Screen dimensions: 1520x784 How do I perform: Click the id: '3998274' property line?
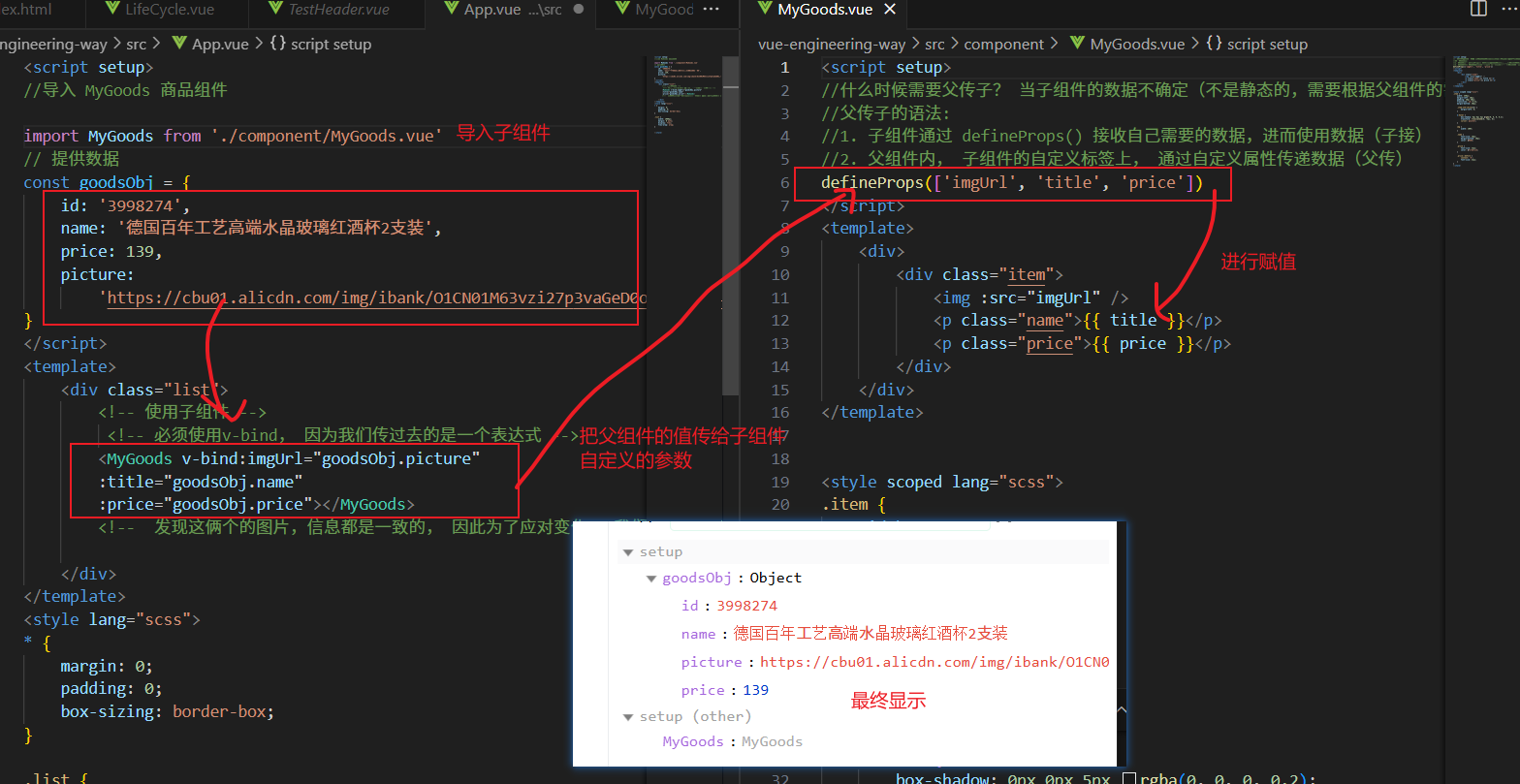126,205
